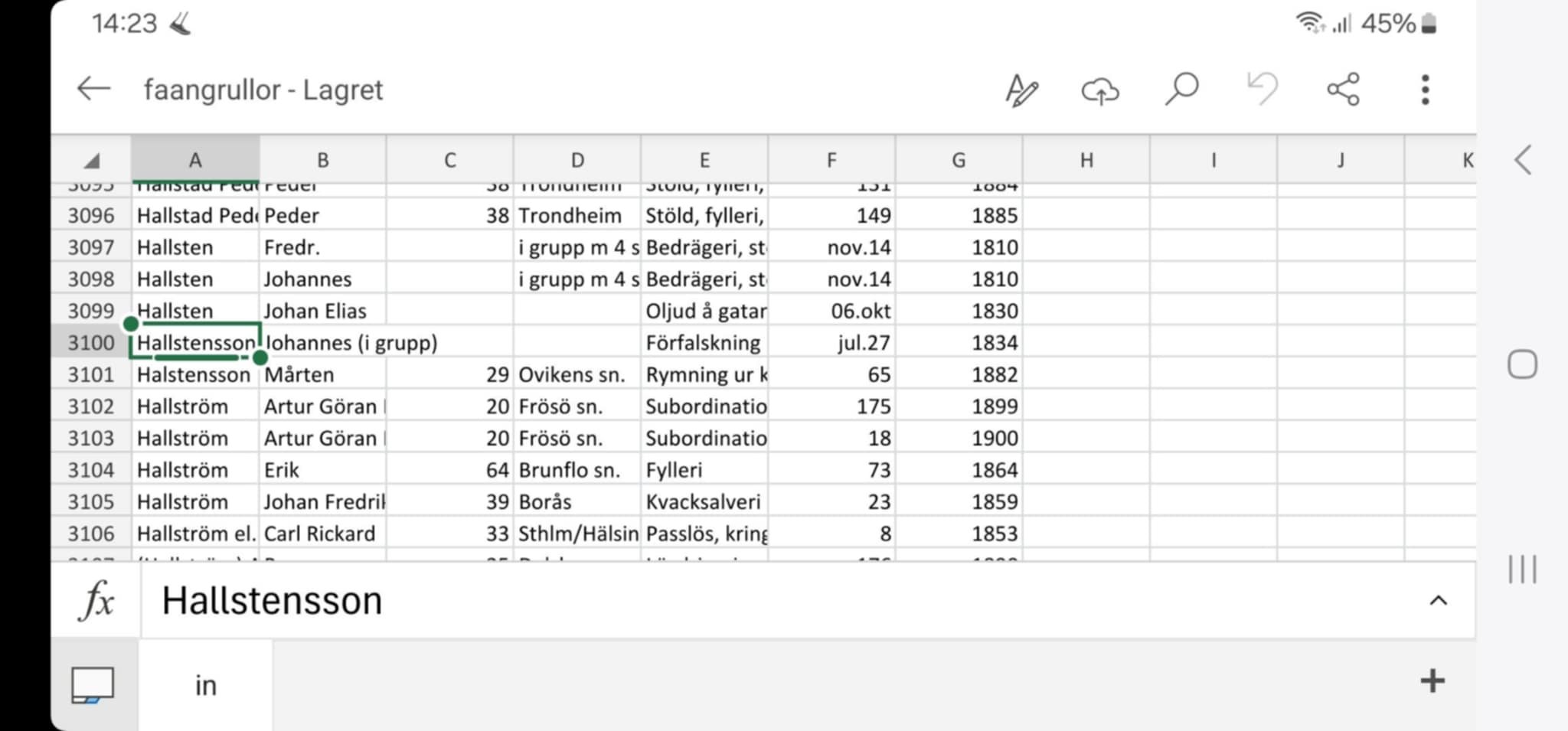The width and height of the screenshot is (1568, 731).
Task: Select row 3104 header
Action: [x=91, y=470]
